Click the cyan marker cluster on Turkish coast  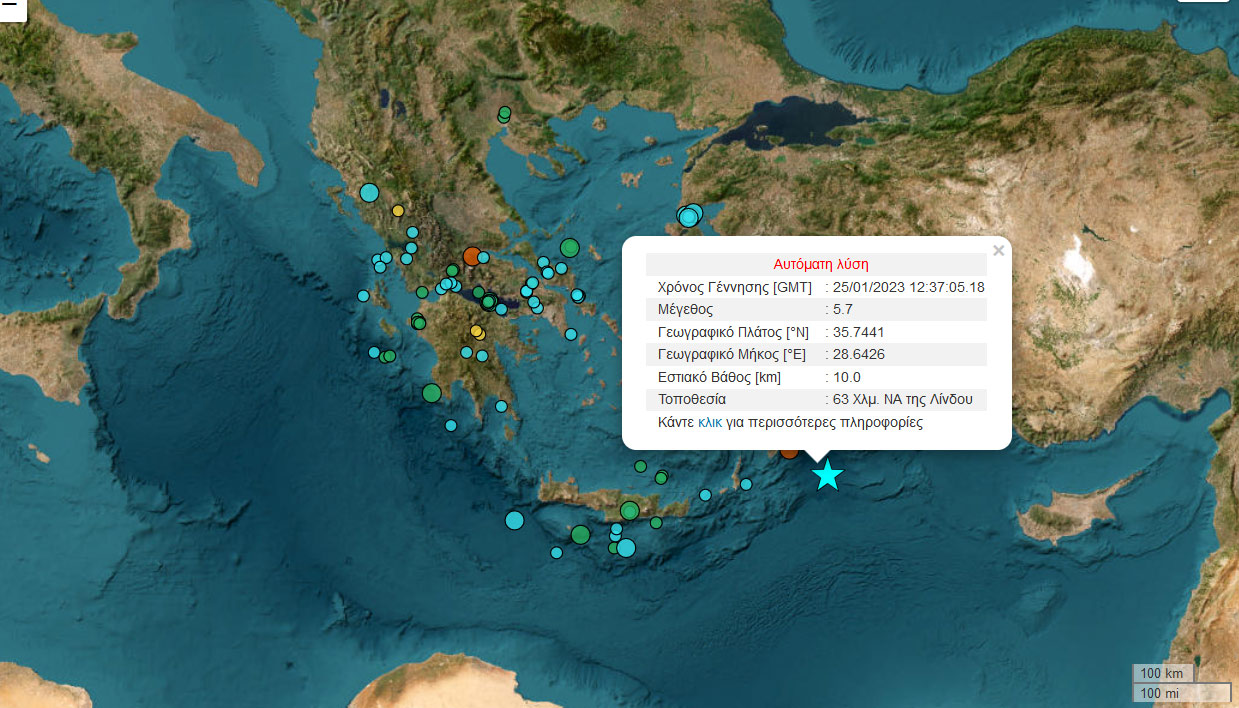click(x=690, y=215)
